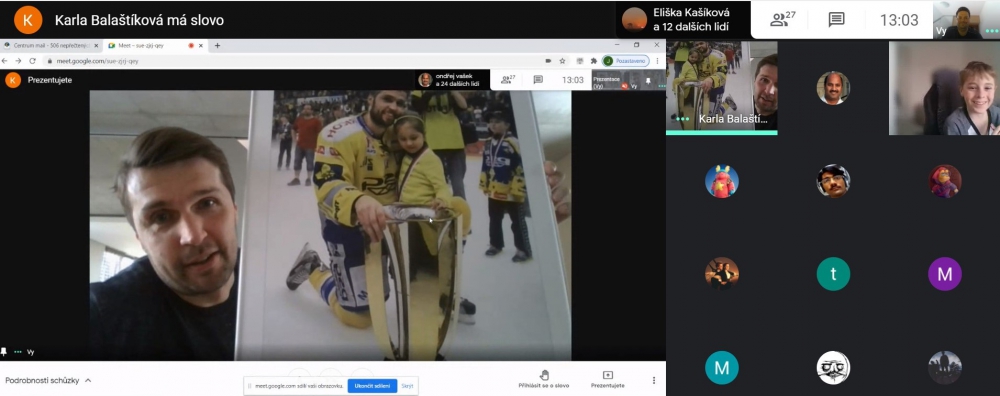Click the orange K avatar beside Karla's name
The image size is (1000, 396).
pos(28,20)
